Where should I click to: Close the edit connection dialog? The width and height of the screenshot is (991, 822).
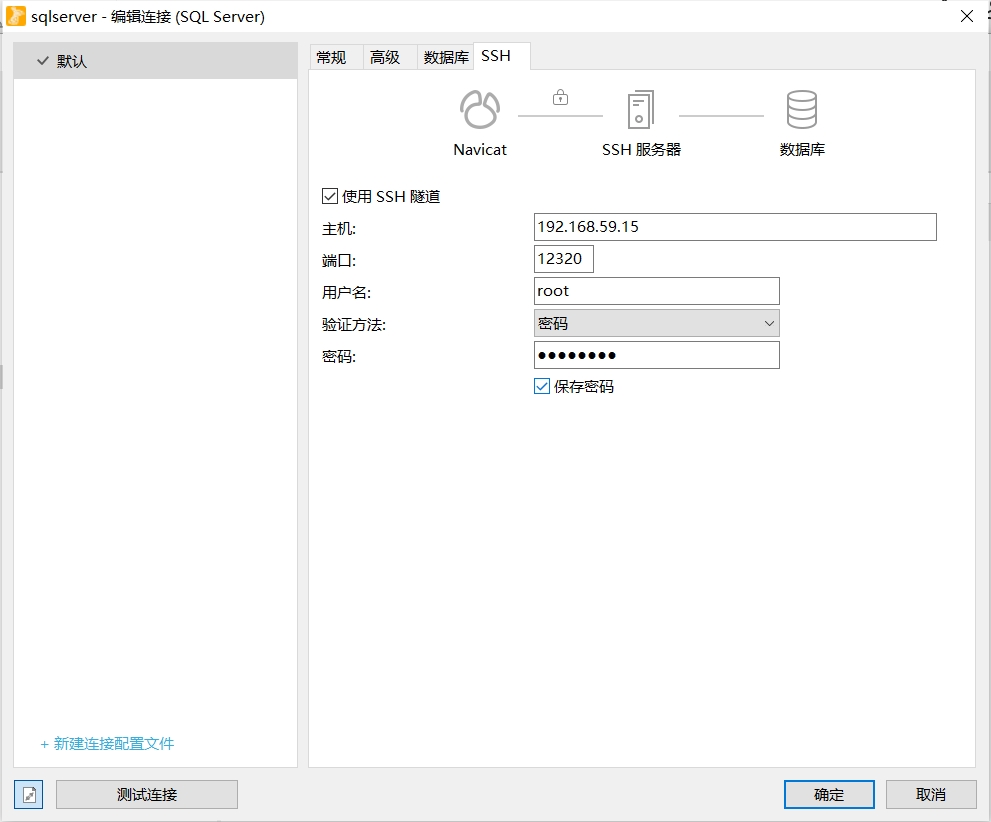pos(966,16)
